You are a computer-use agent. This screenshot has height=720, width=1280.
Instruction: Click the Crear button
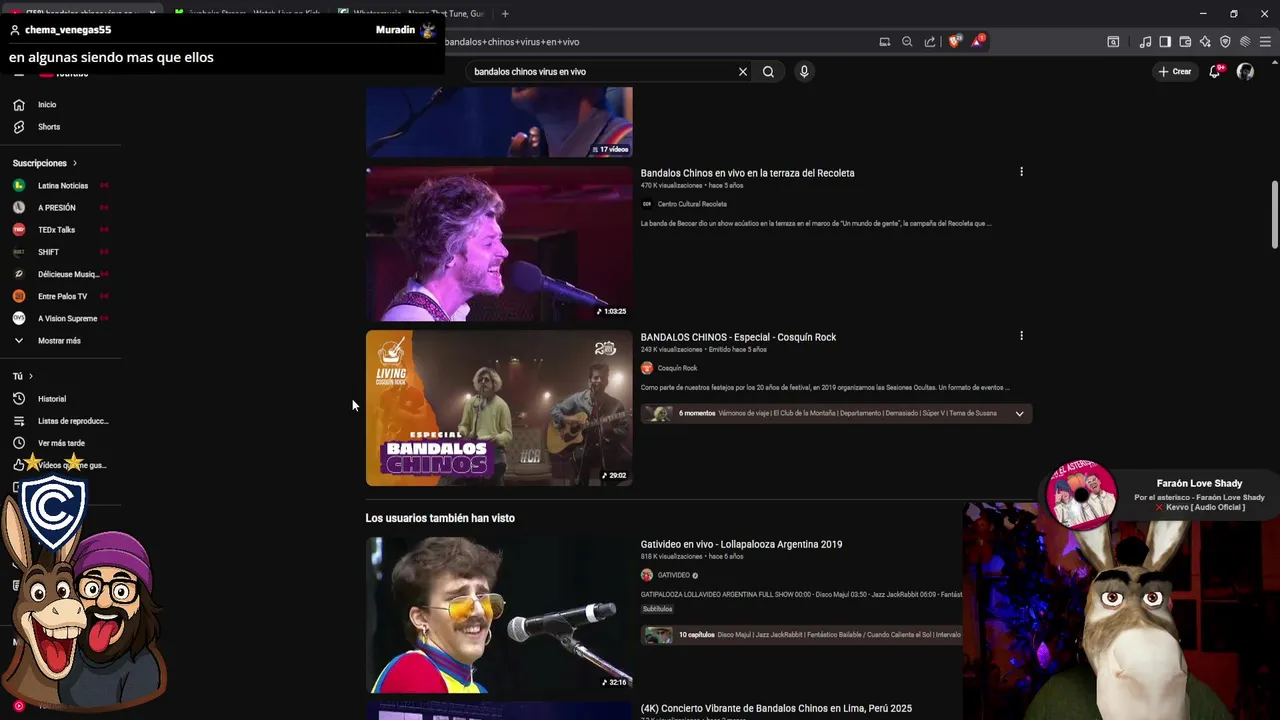pyautogui.click(x=1175, y=72)
